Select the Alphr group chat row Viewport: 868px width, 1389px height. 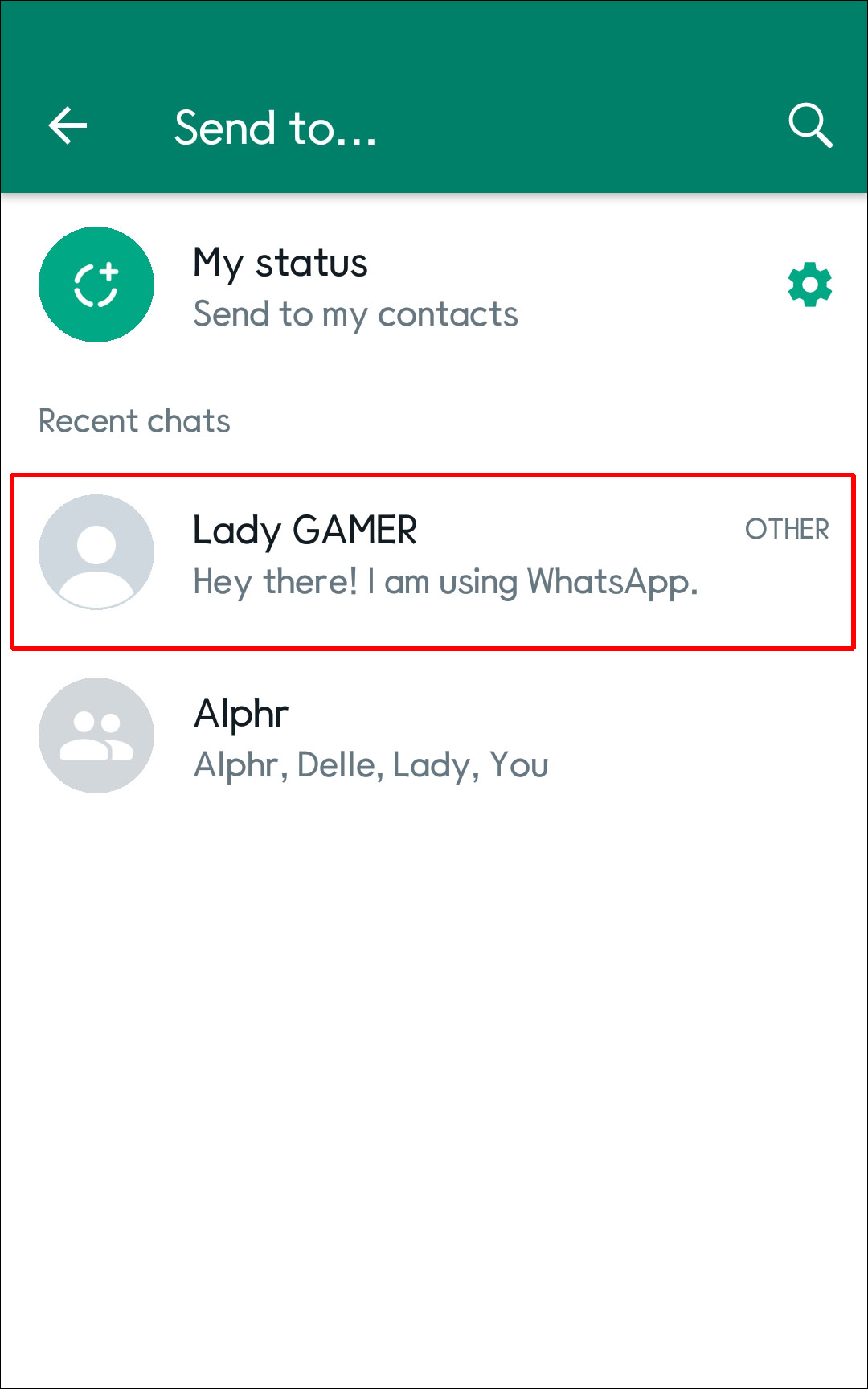(x=434, y=735)
